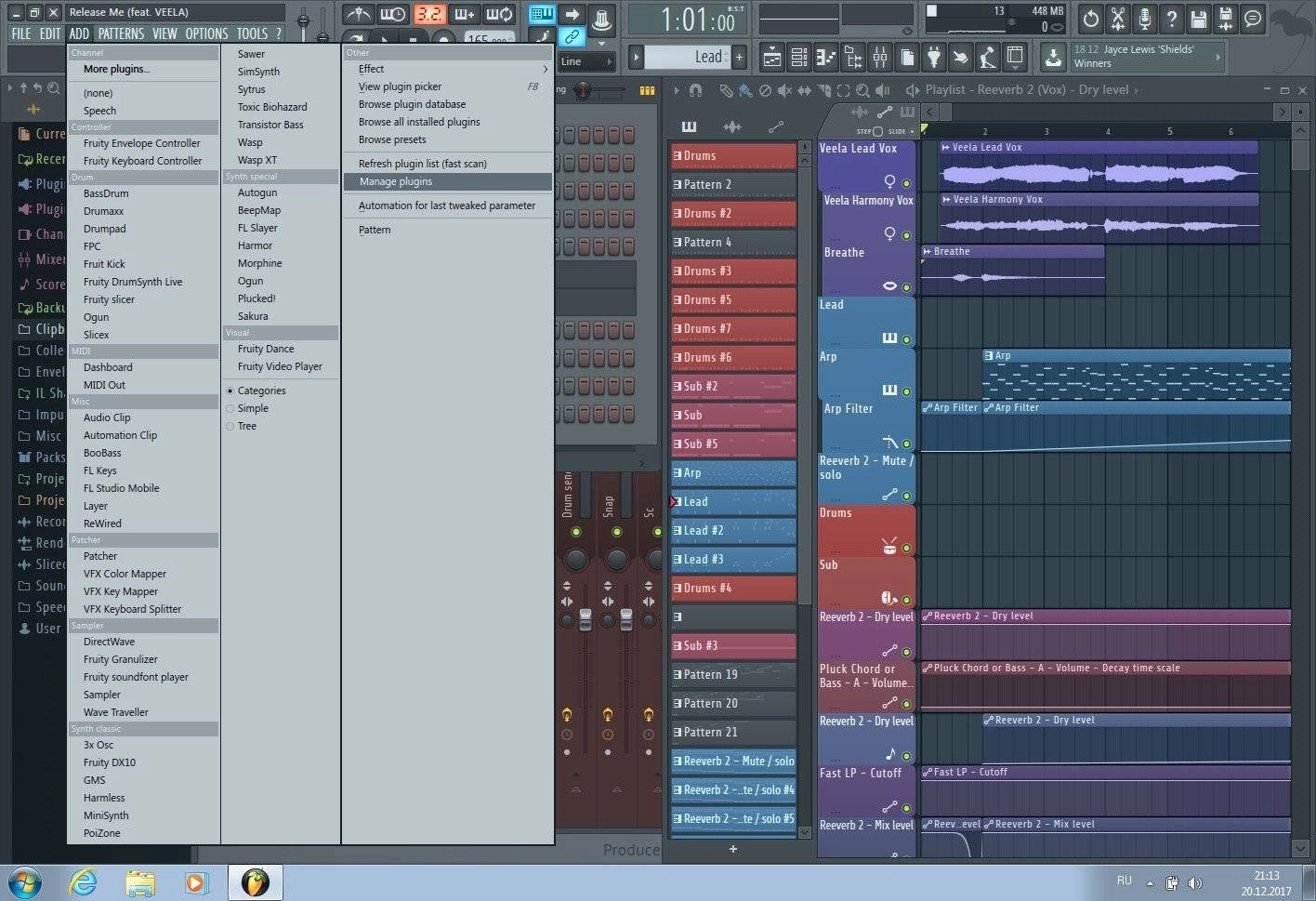Select the playlist slip tool
The height and width of the screenshot is (901, 1316).
[x=804, y=90]
